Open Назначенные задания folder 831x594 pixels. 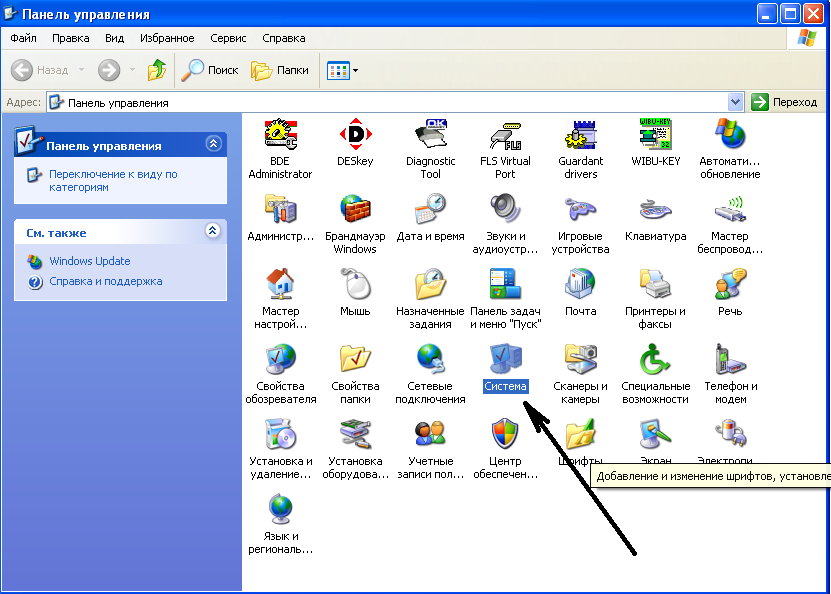pos(430,284)
